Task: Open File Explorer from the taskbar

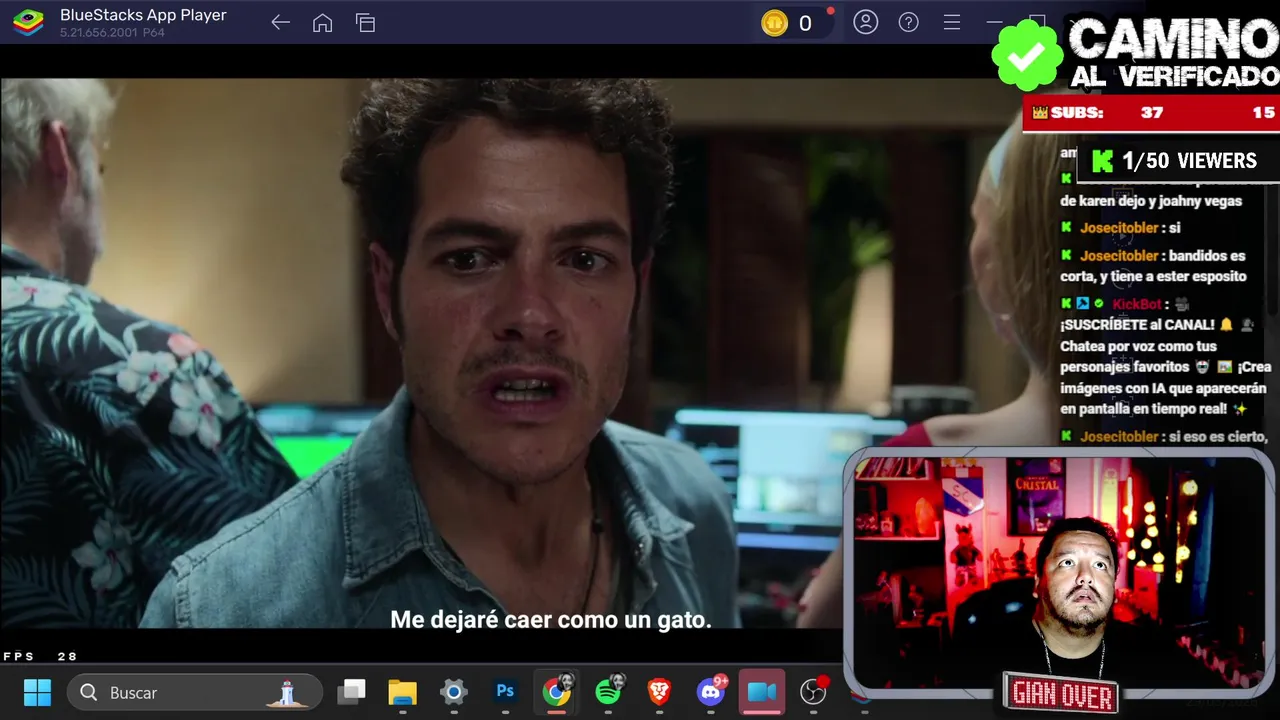Action: point(402,692)
